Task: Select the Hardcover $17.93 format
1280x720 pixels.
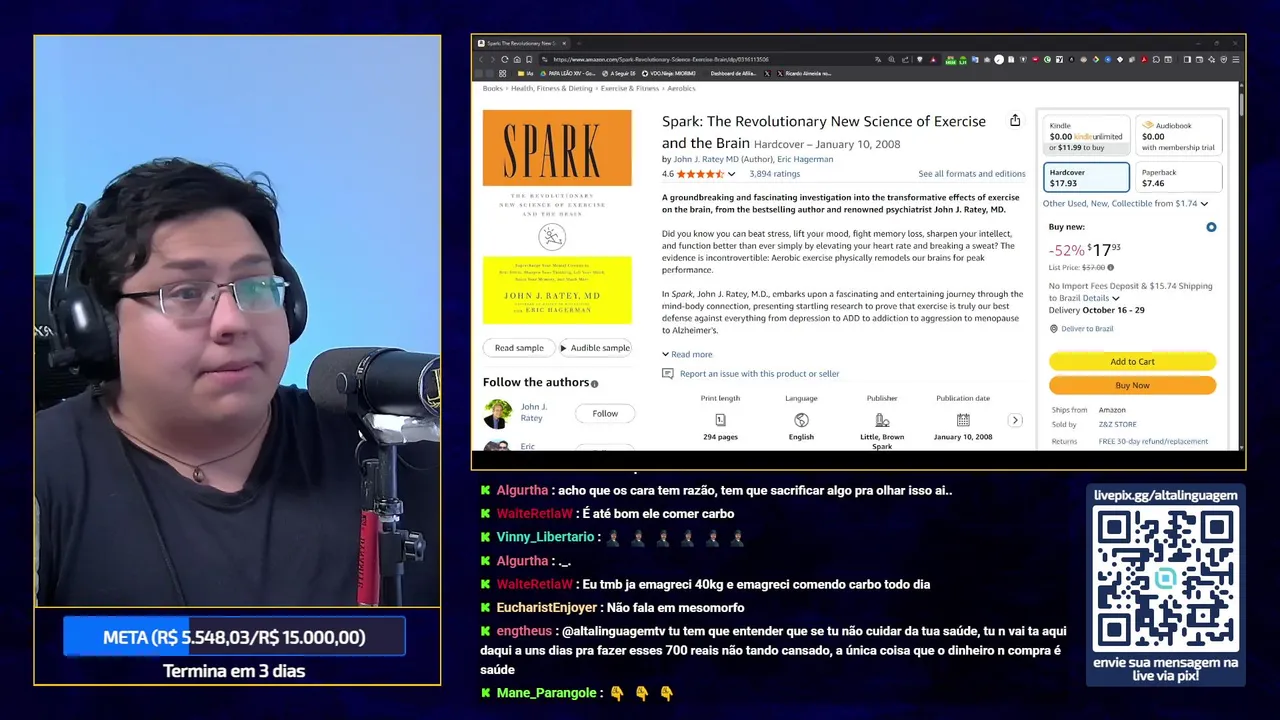Action: tap(1086, 177)
